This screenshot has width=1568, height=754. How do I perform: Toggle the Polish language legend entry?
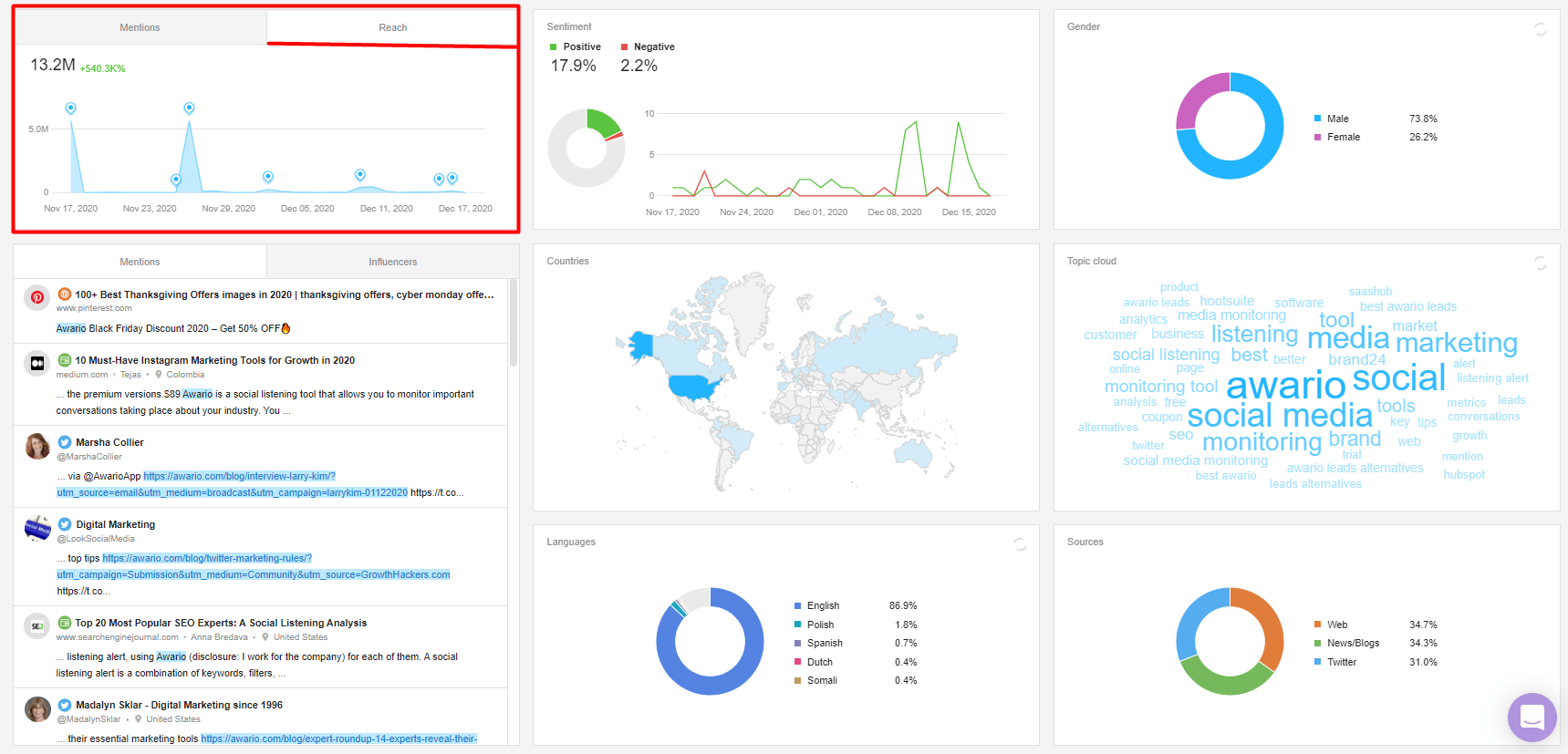pyautogui.click(x=814, y=625)
